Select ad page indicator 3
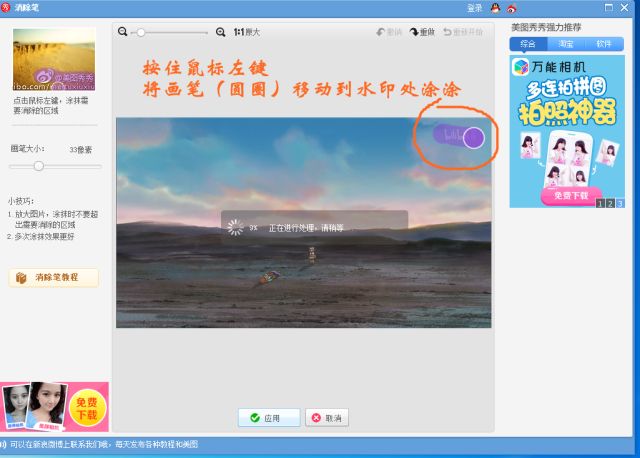The width and height of the screenshot is (640, 458). 620,203
